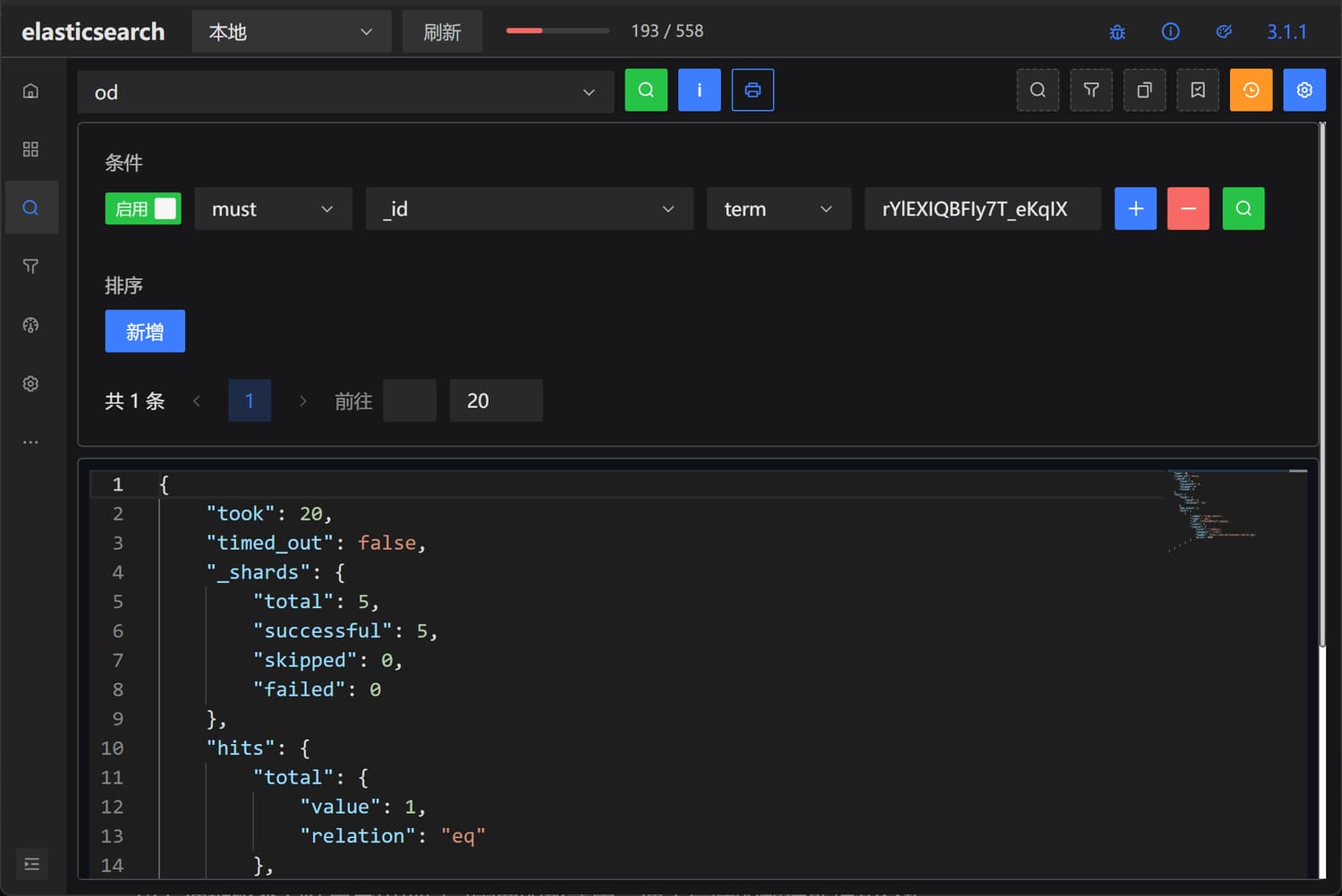Click the printer icon button
The height and width of the screenshot is (896, 1342).
pos(752,90)
